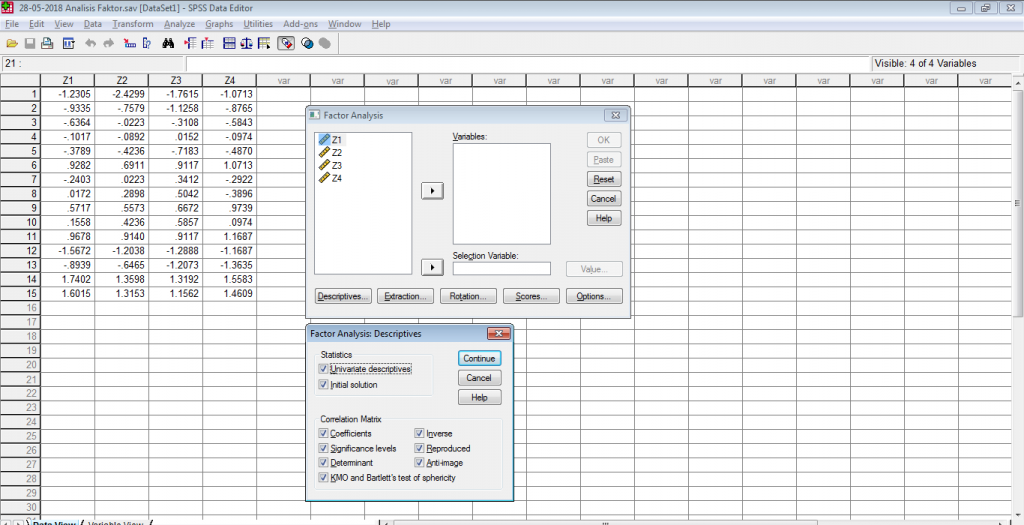
Task: Uncheck the Anti-image checkbox
Action: pyautogui.click(x=420, y=463)
